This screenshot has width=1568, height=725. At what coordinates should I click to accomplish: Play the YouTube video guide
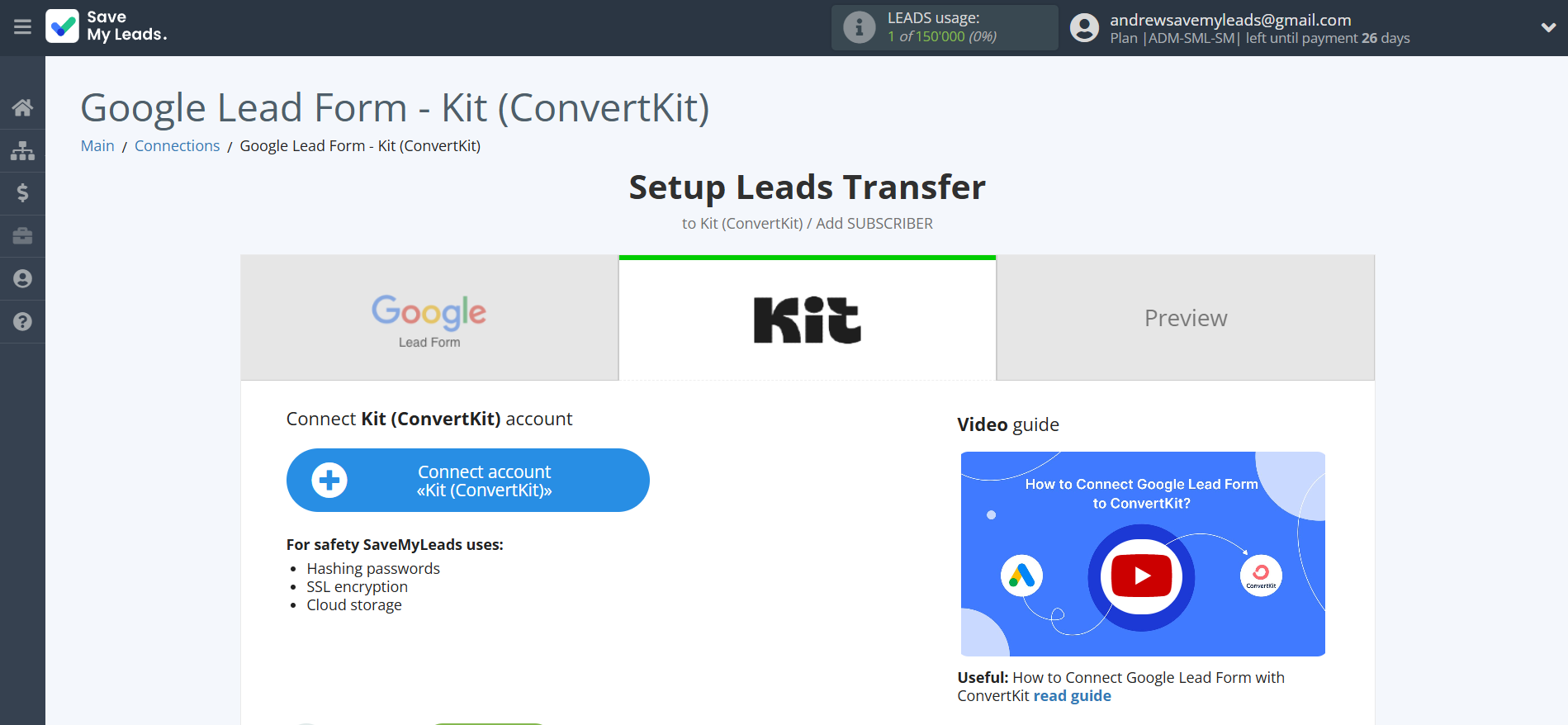1141,576
